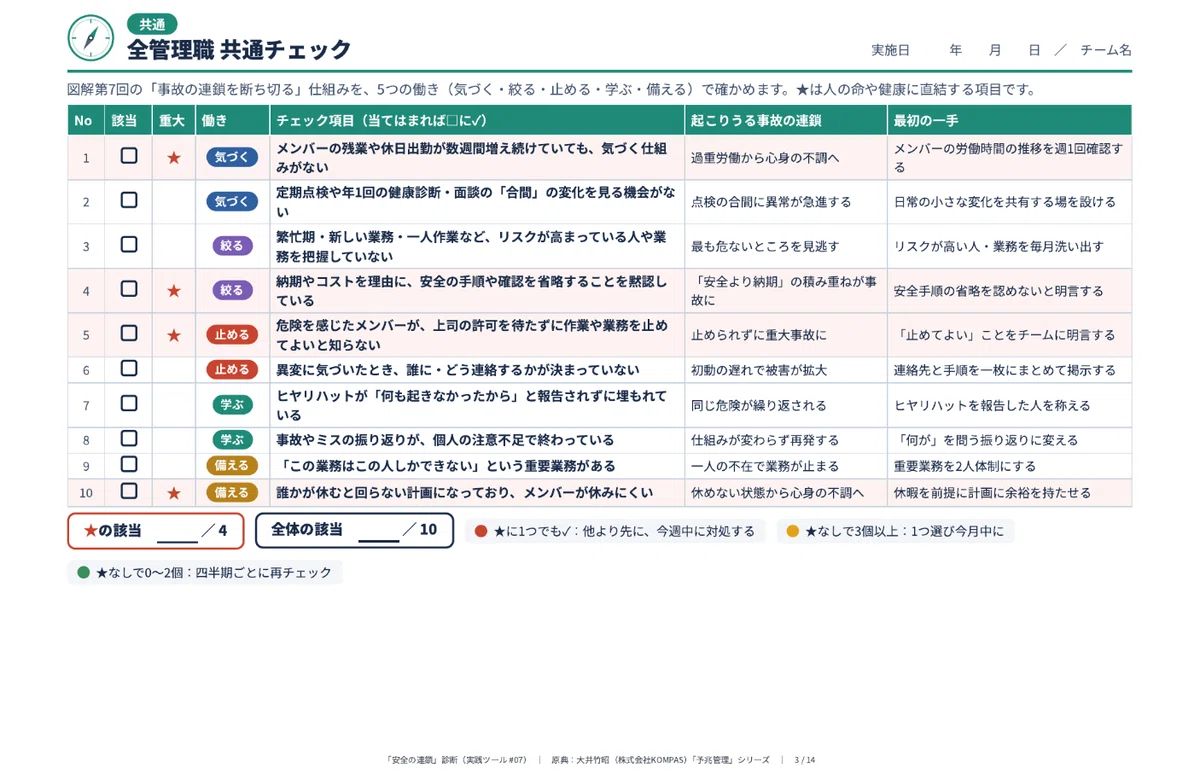Click the text ヒヤリハットを報告した人を称える

pyautogui.click(x=992, y=405)
